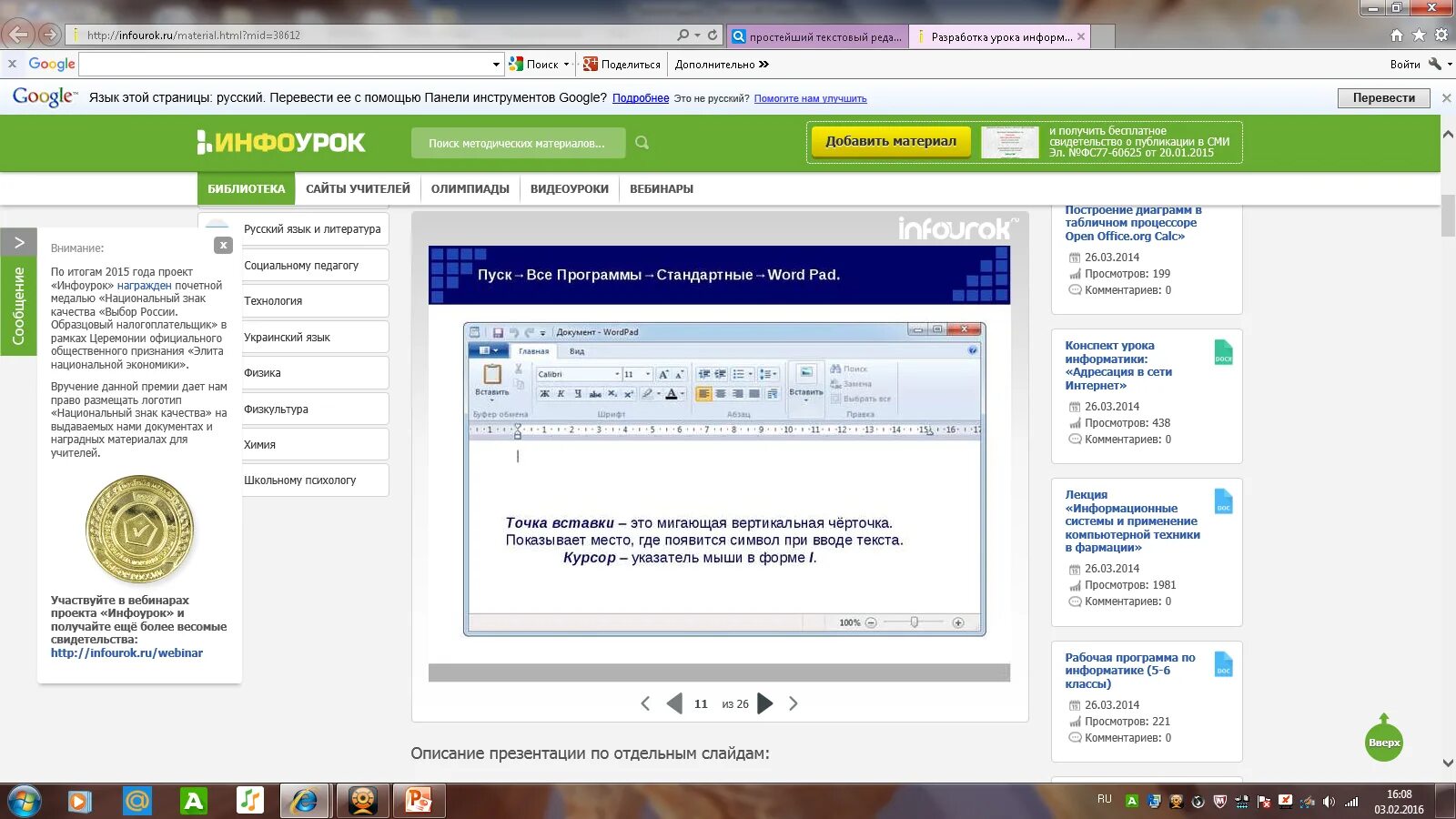Click the magnifier search icon in address bar

[683, 35]
